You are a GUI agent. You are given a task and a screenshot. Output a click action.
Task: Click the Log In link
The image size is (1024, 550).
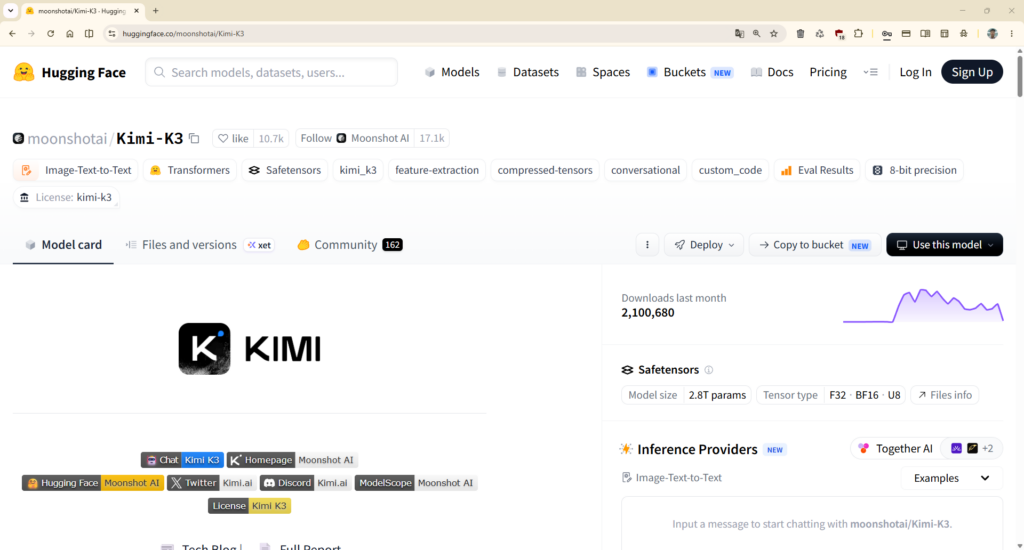pyautogui.click(x=916, y=72)
